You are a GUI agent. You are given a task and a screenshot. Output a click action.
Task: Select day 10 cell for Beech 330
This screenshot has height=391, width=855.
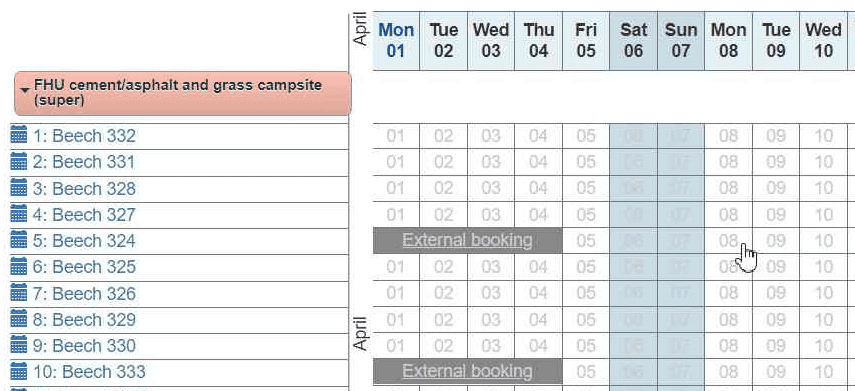(823, 346)
